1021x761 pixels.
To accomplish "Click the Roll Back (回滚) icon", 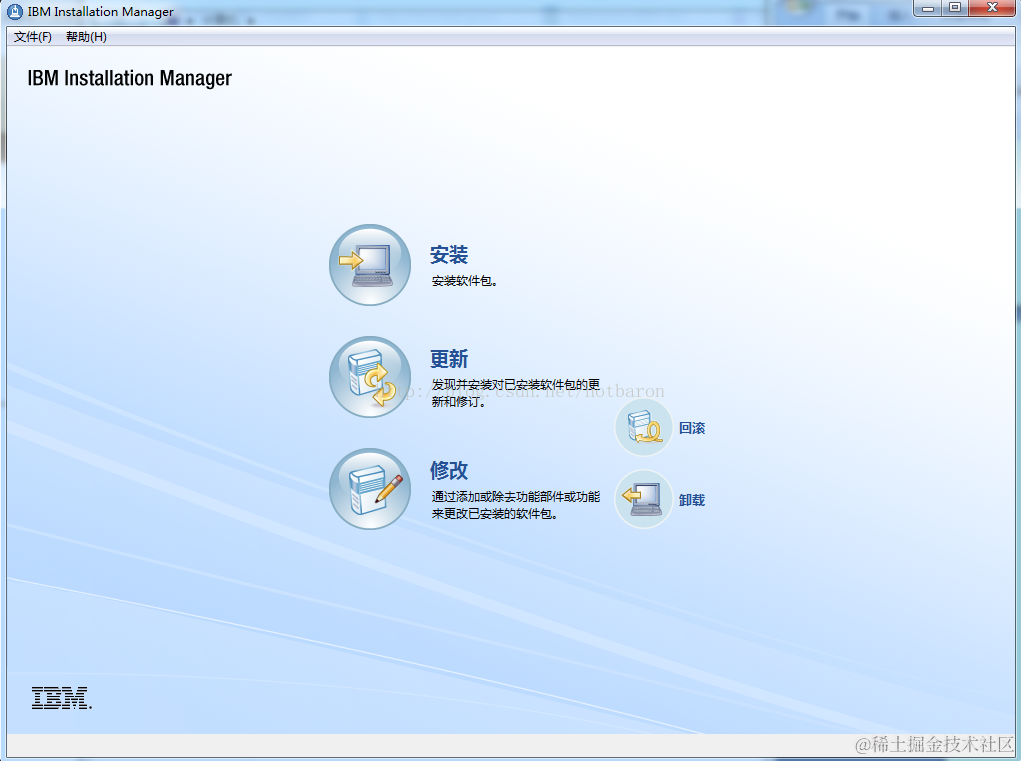I will (x=644, y=428).
